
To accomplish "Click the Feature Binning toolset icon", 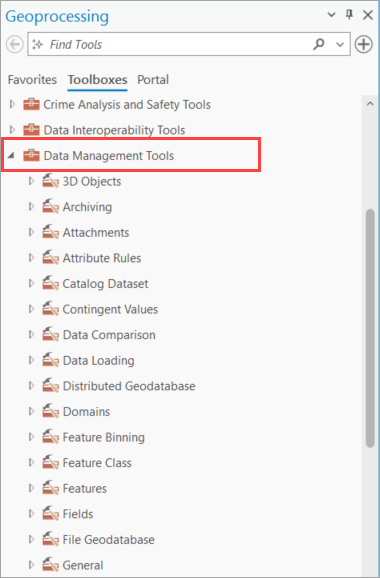I will 50,437.
